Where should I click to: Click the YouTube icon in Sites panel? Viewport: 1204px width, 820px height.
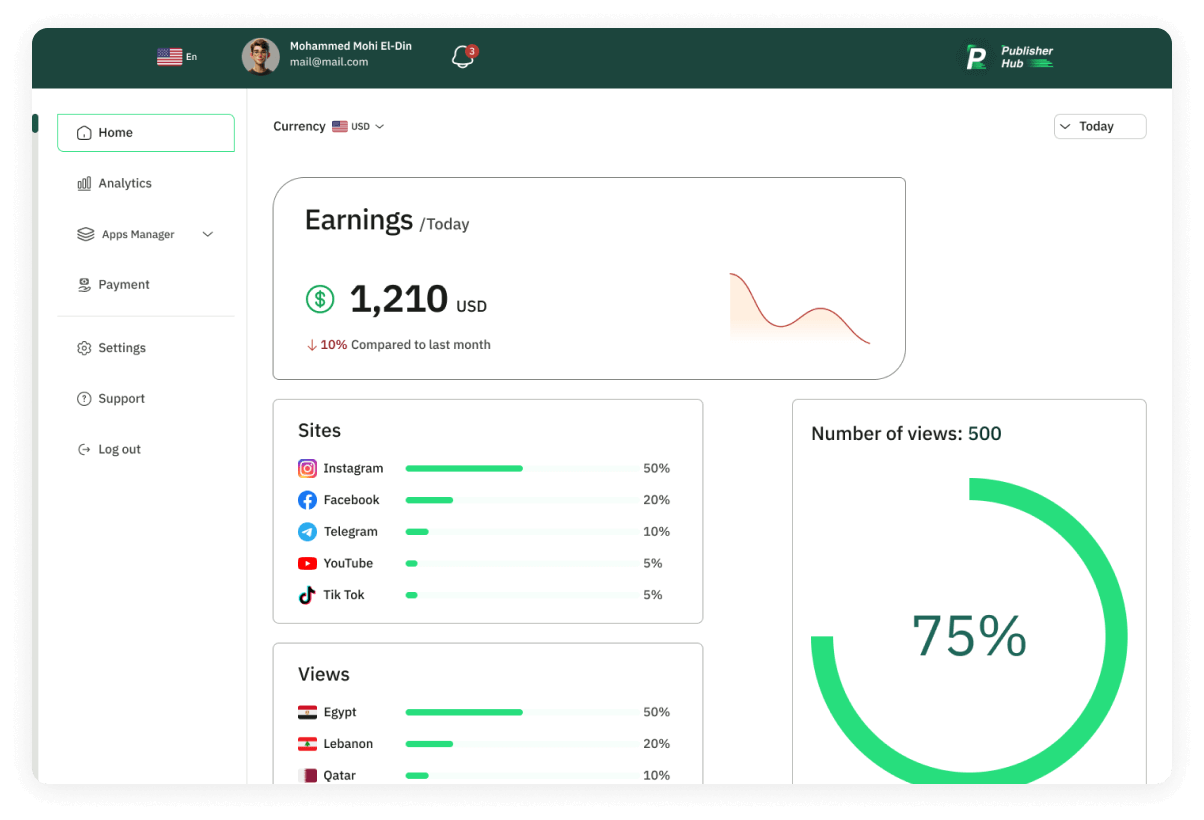307,563
